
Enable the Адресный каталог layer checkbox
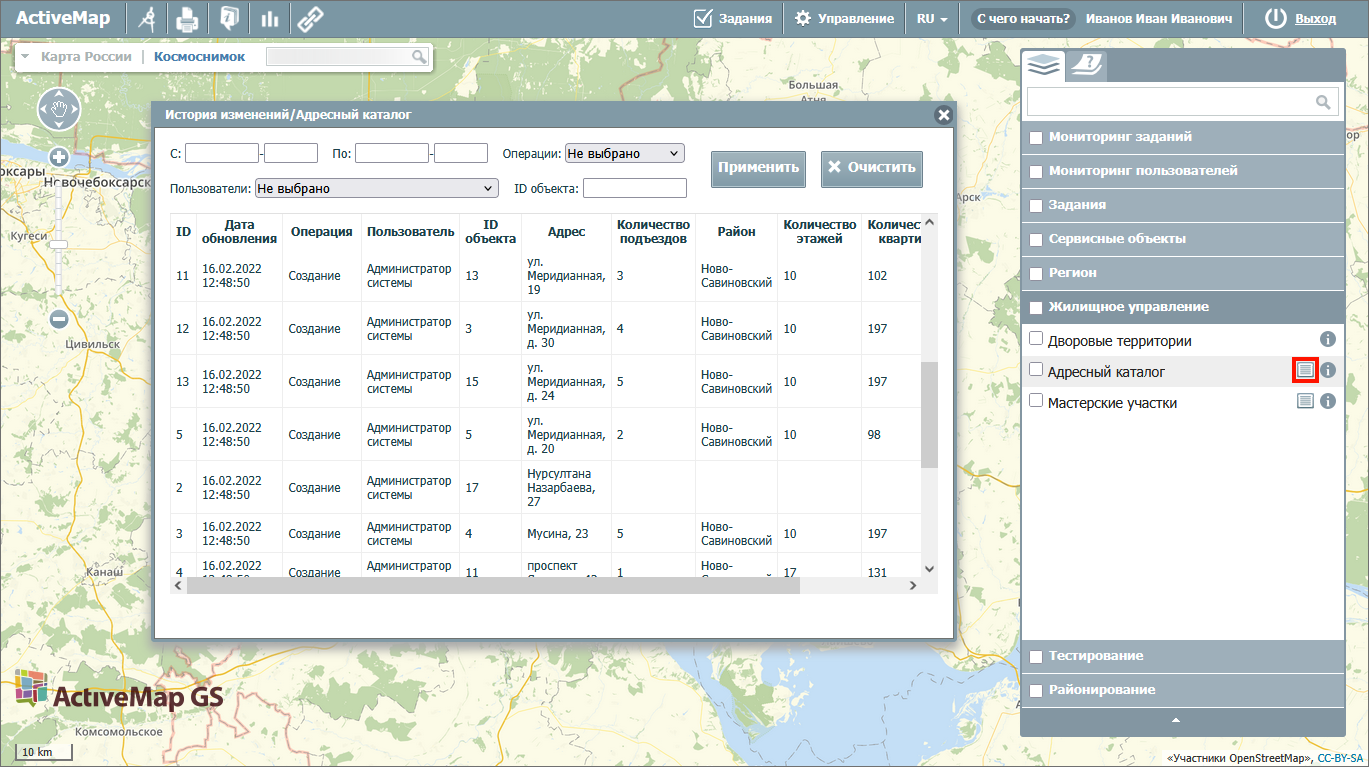click(x=1036, y=370)
